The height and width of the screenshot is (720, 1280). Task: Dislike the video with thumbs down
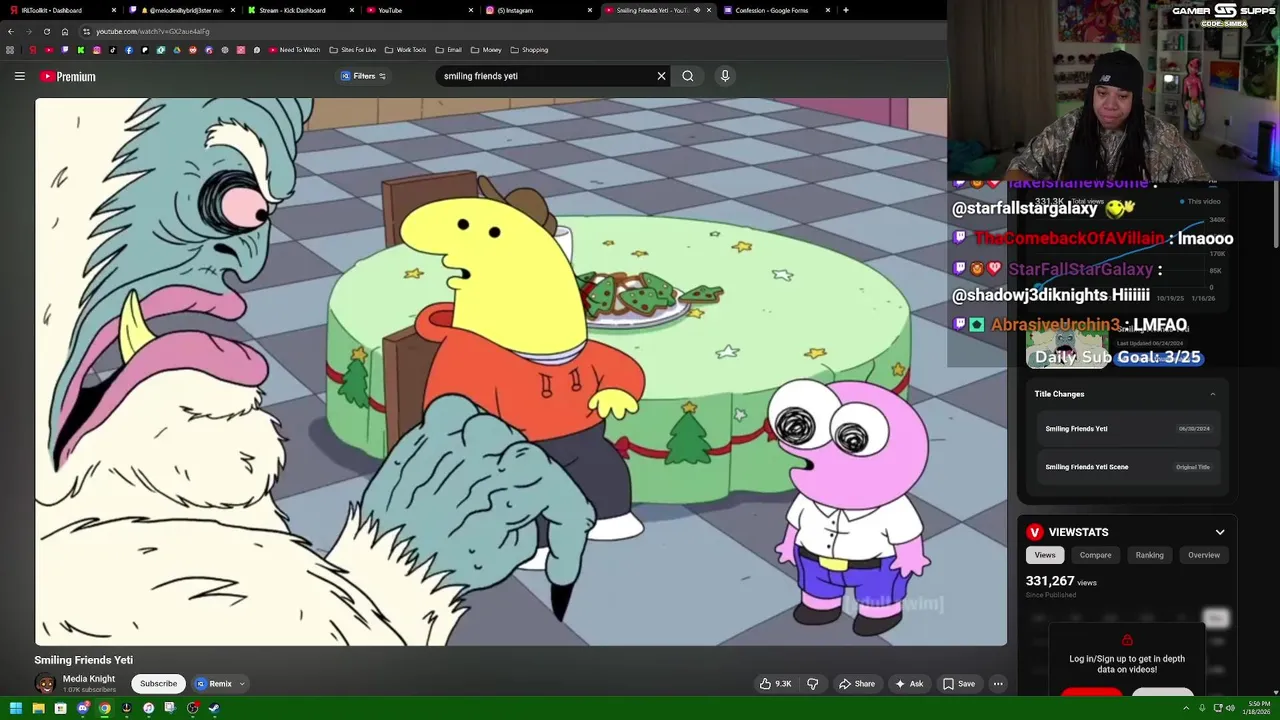point(813,684)
